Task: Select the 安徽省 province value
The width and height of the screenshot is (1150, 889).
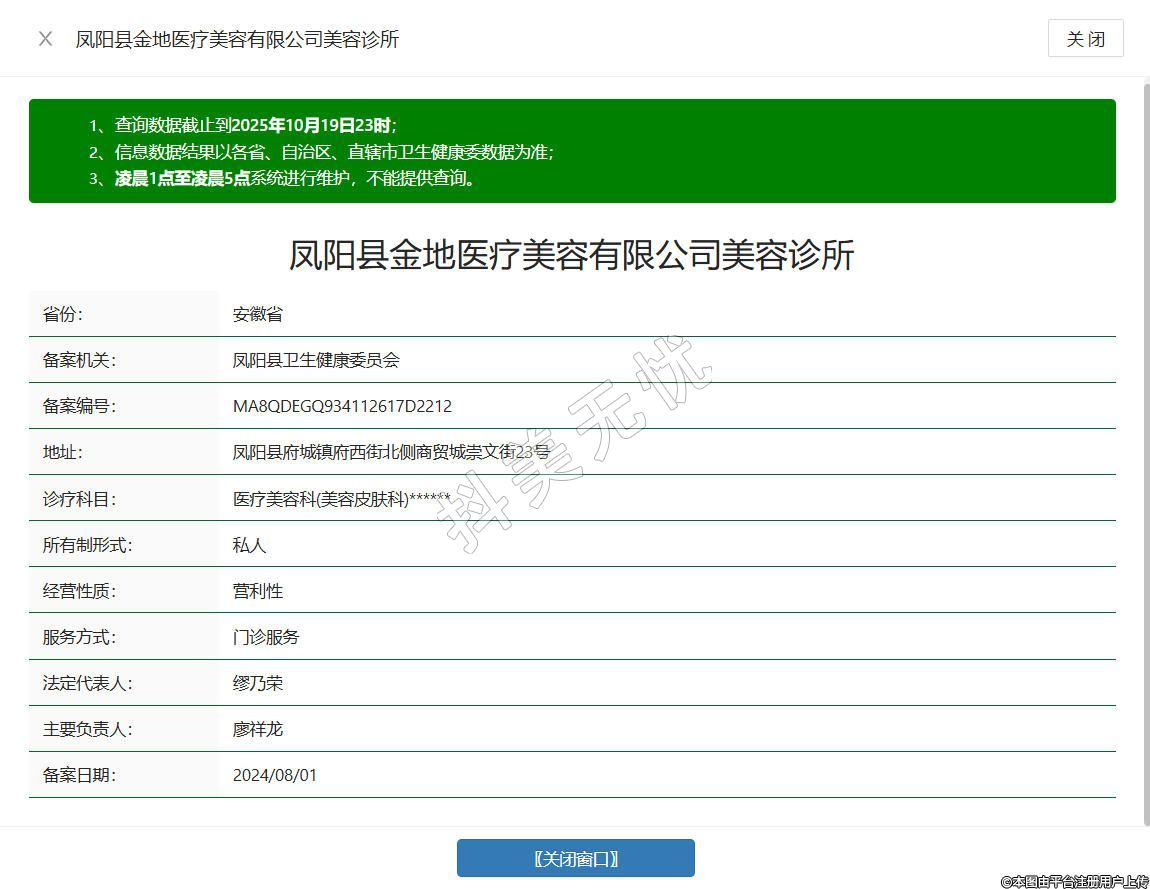Action: tap(258, 314)
